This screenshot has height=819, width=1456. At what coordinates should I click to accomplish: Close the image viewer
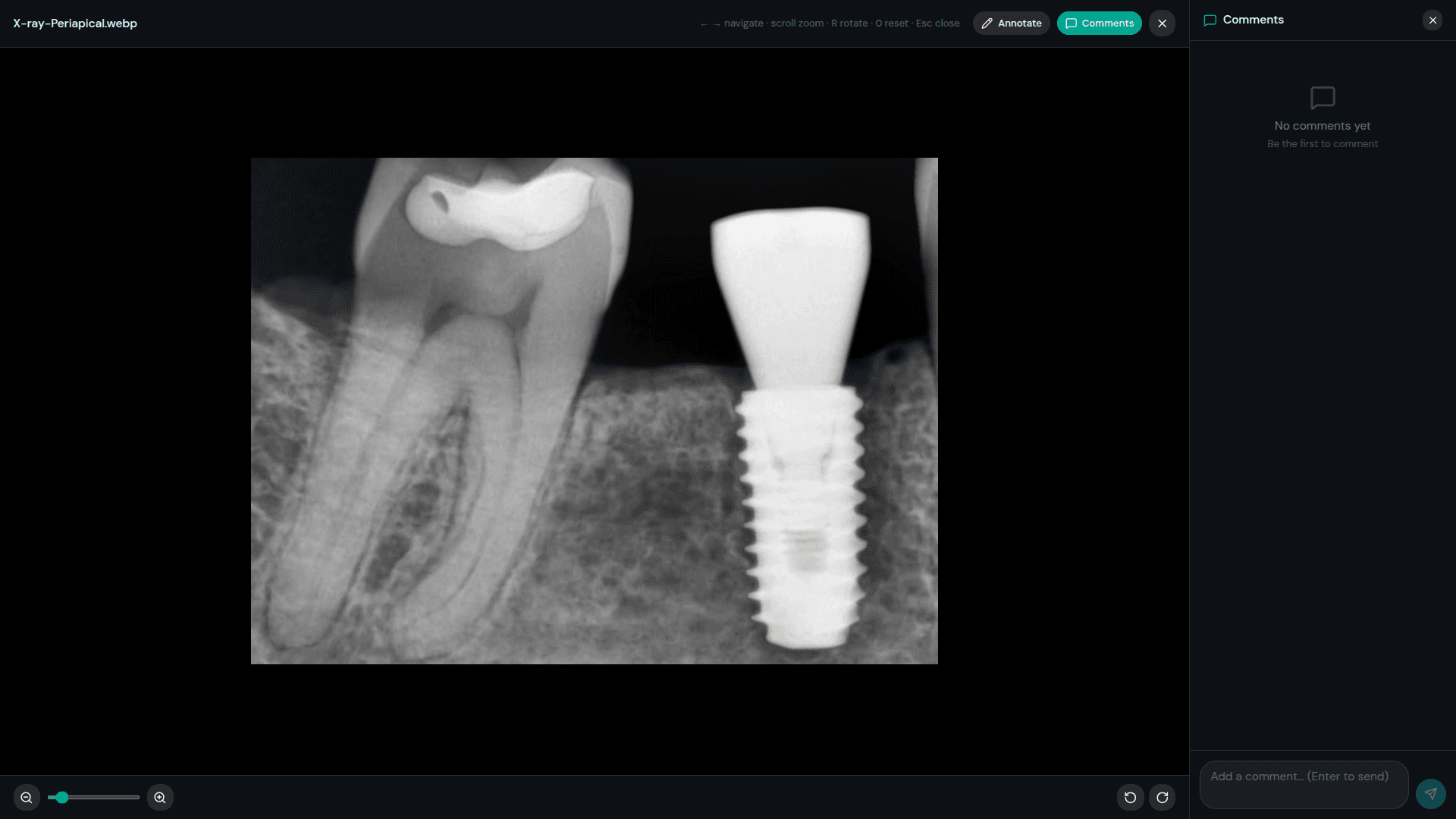(1162, 24)
